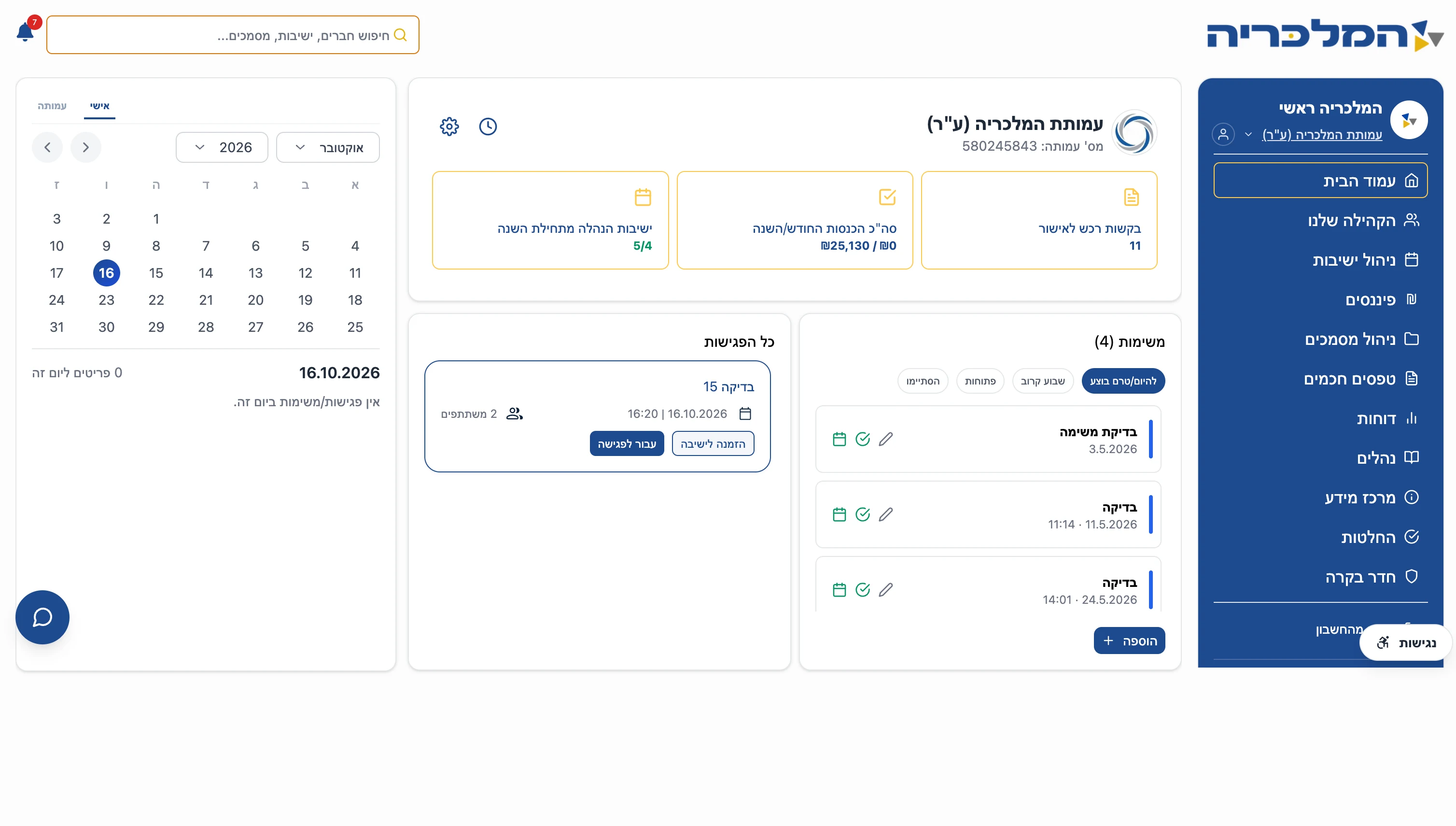Viewport: 1456px width, 826px height.
Task: Open the ישיבות הנהלה מתחילת השנה card
Action: tap(550, 220)
